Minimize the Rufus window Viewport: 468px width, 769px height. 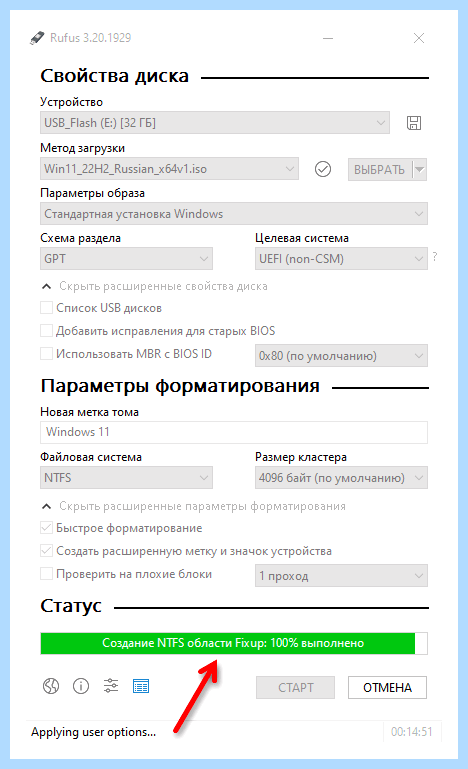pos(328,38)
